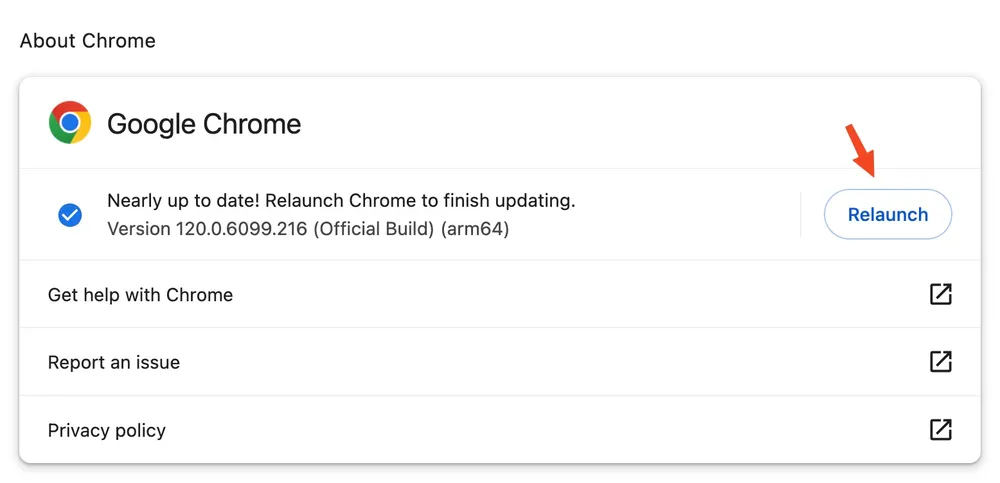Click the red arrow annotation
The height and width of the screenshot is (483, 1000).
click(x=861, y=149)
